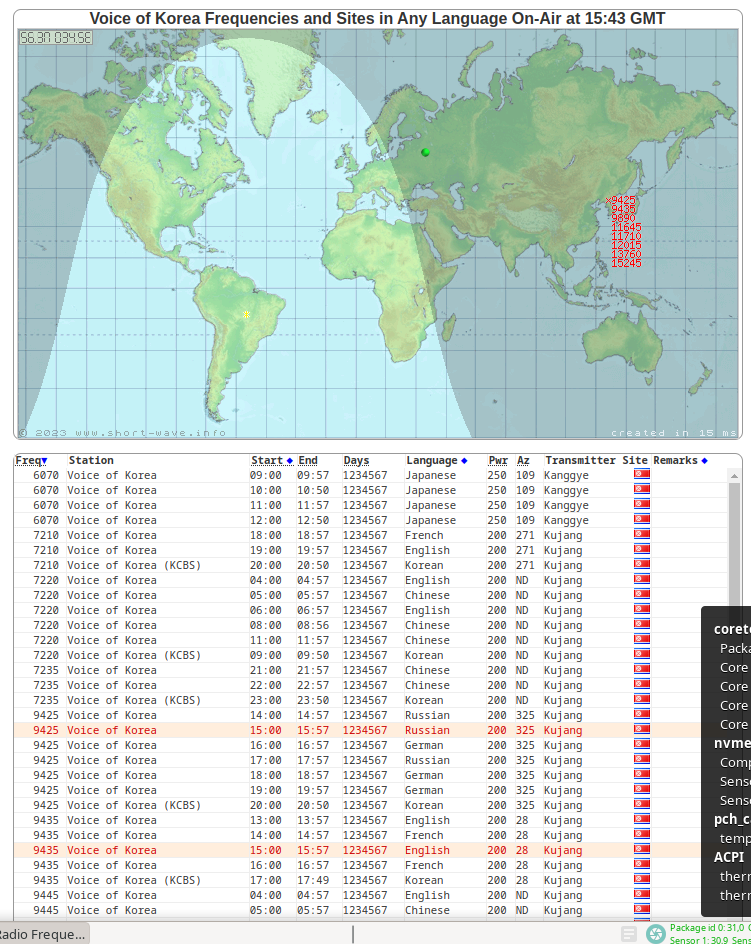The height and width of the screenshot is (944, 751).
Task: Click the flag icon in the 9425 16:00 German row
Action: (x=641, y=745)
